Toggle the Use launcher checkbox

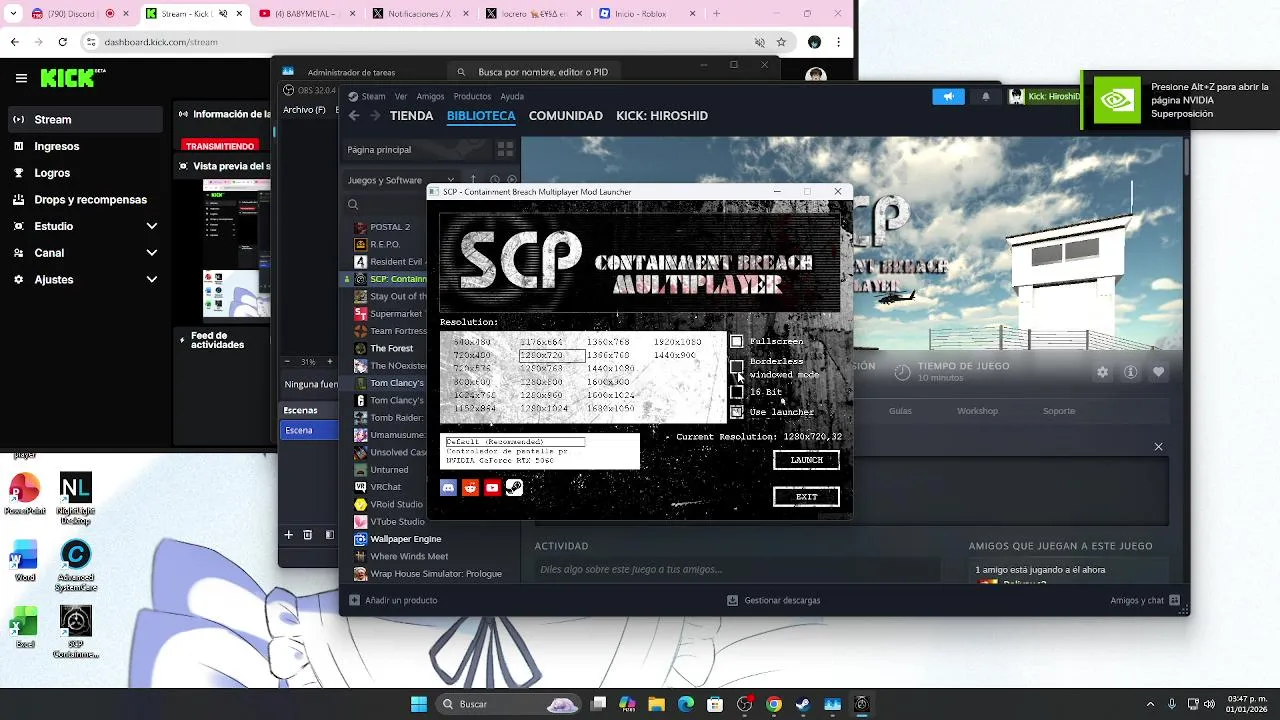(x=737, y=412)
